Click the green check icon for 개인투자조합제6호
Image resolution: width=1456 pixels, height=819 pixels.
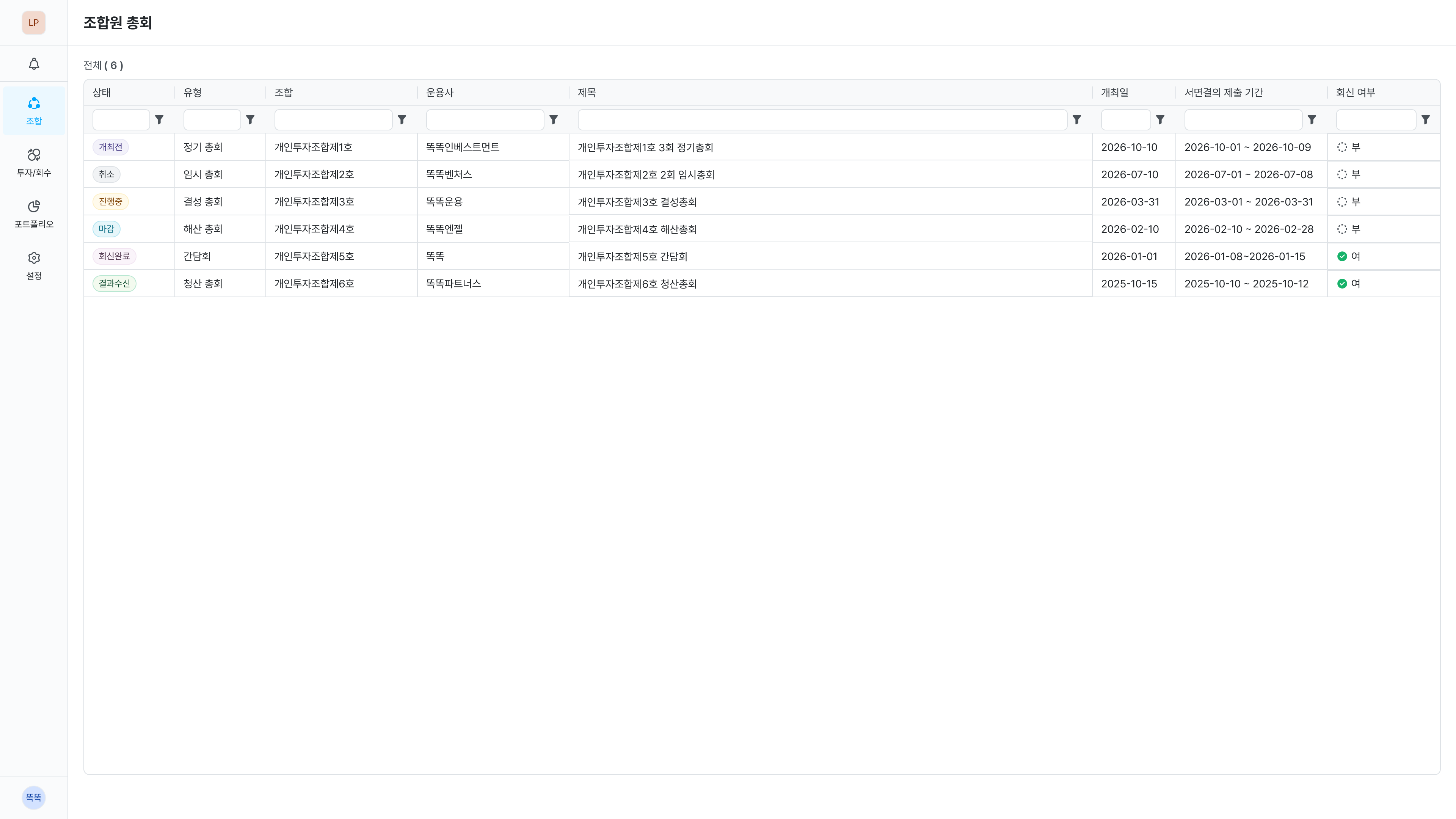[1342, 284]
